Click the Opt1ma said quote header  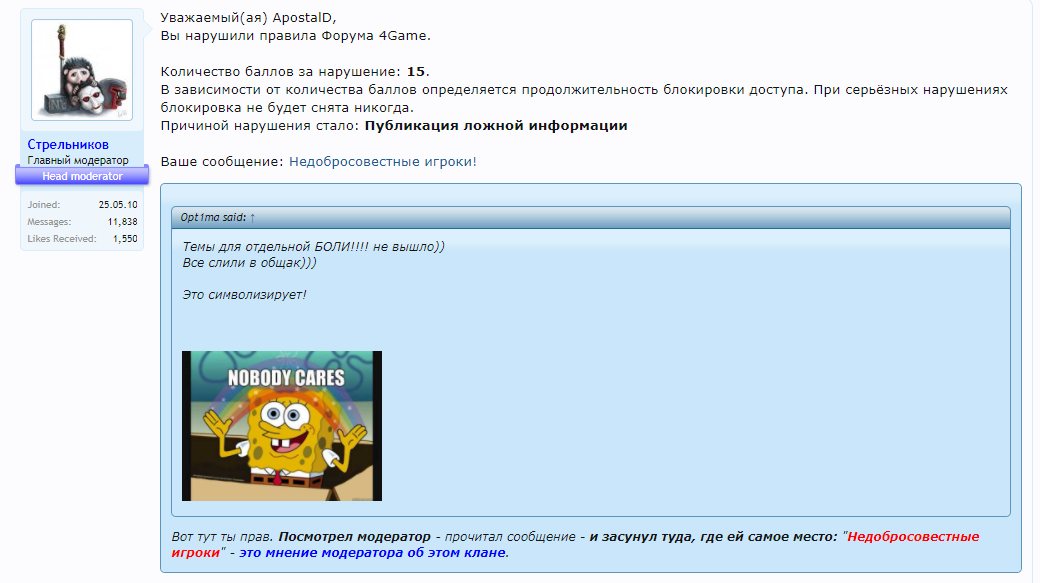click(x=590, y=218)
